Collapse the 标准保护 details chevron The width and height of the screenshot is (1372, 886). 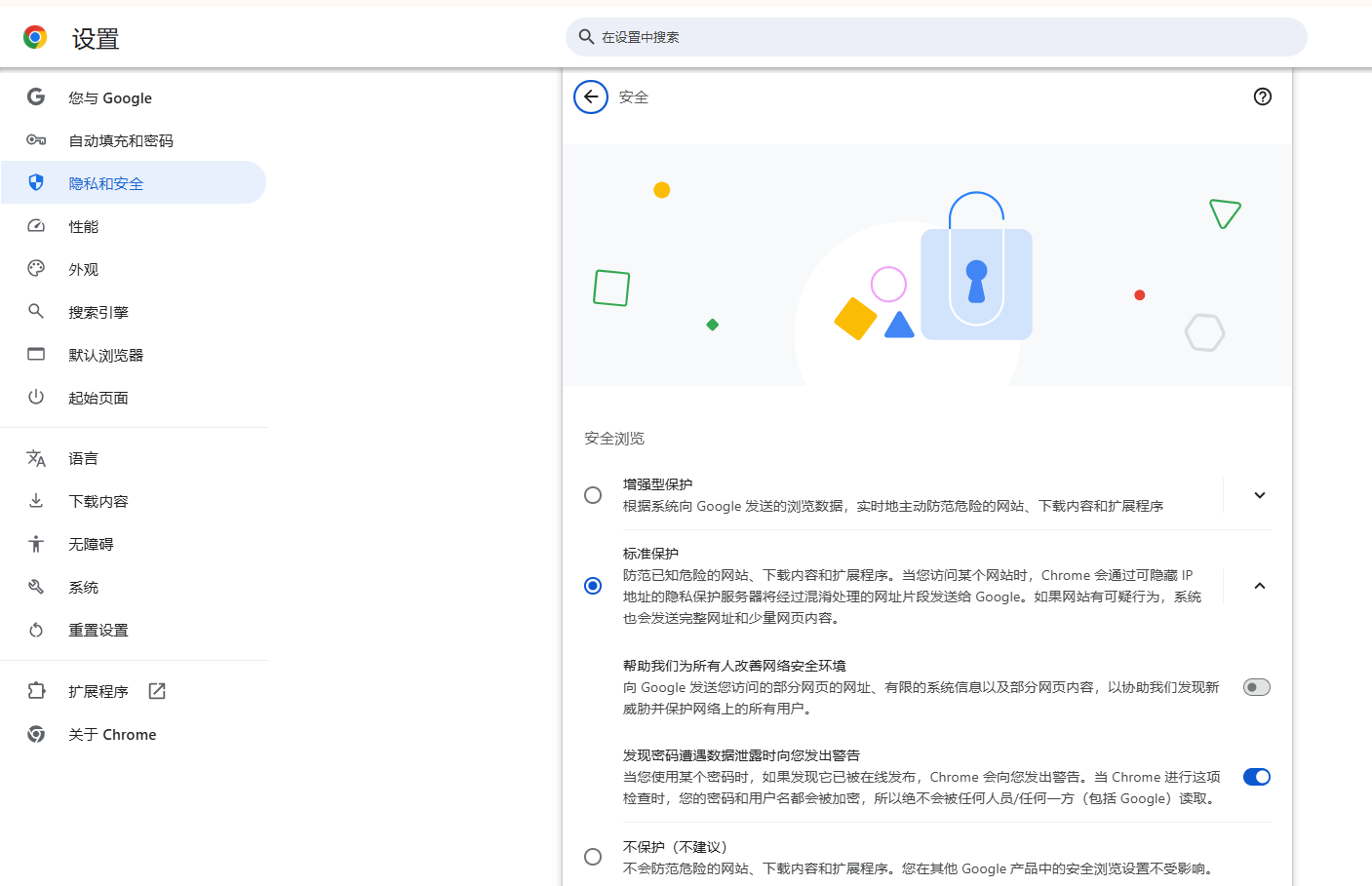tap(1260, 586)
